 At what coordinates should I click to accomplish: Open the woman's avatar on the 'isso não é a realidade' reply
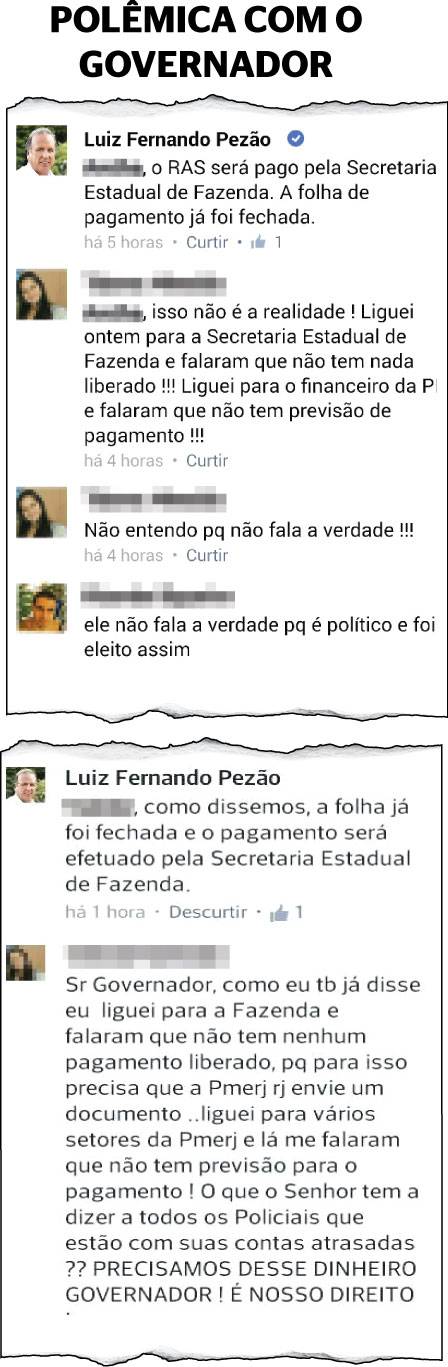pos(42,295)
